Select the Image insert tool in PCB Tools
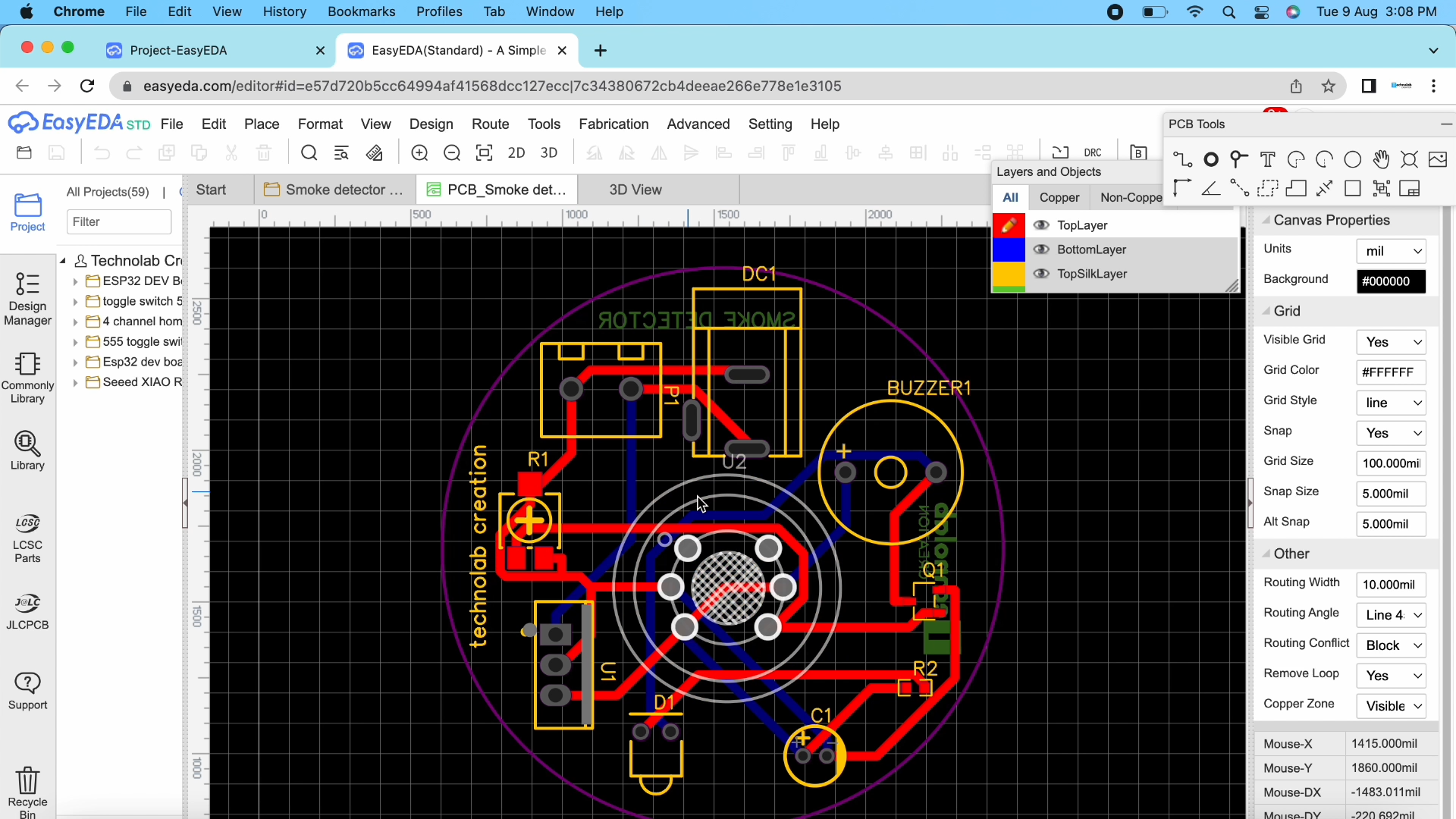1456x819 pixels. tap(1437, 159)
